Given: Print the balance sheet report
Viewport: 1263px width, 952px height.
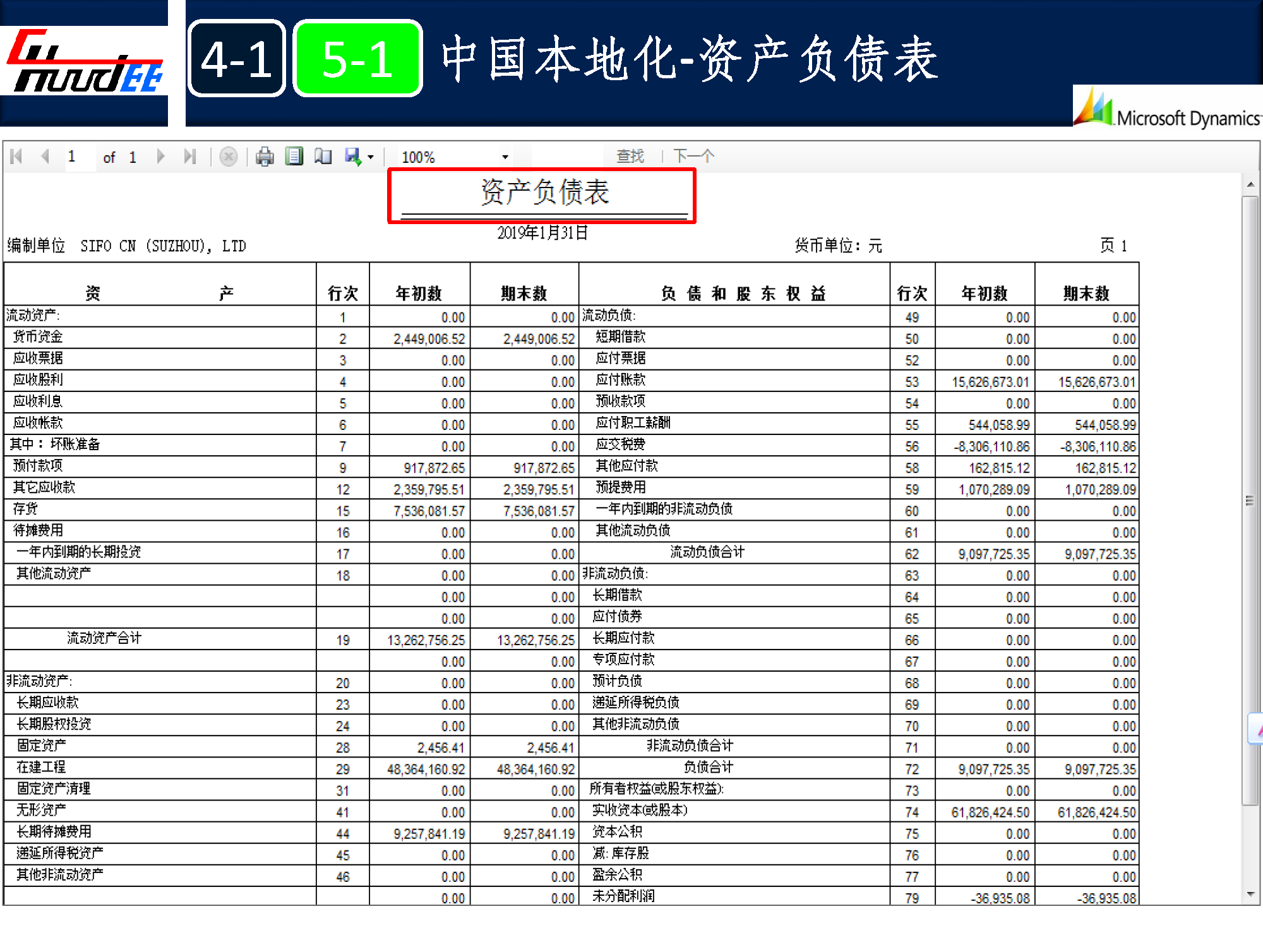Looking at the screenshot, I should point(265,157).
